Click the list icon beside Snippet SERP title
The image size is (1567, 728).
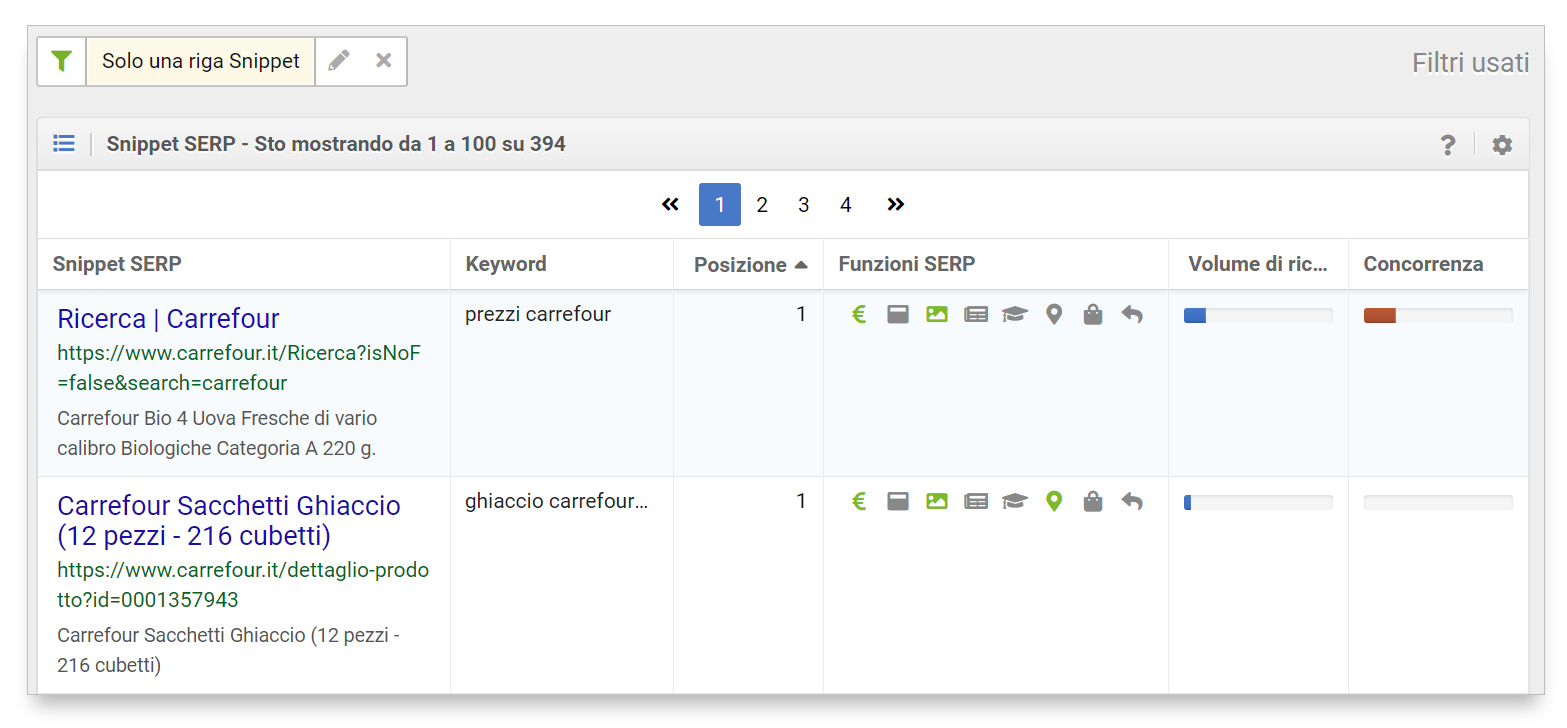click(x=64, y=144)
